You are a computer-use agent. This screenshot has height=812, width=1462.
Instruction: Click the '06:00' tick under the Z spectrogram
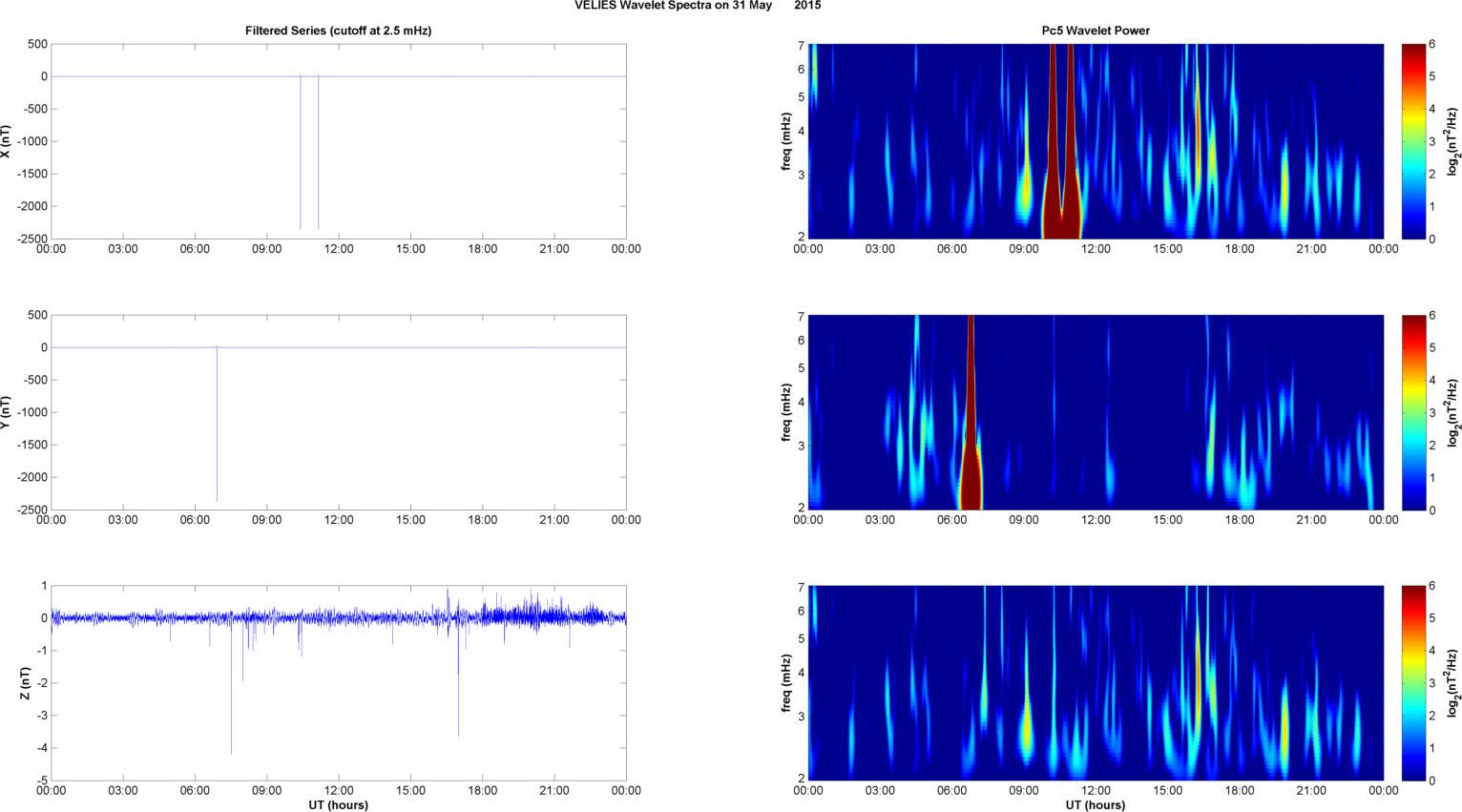point(951,790)
